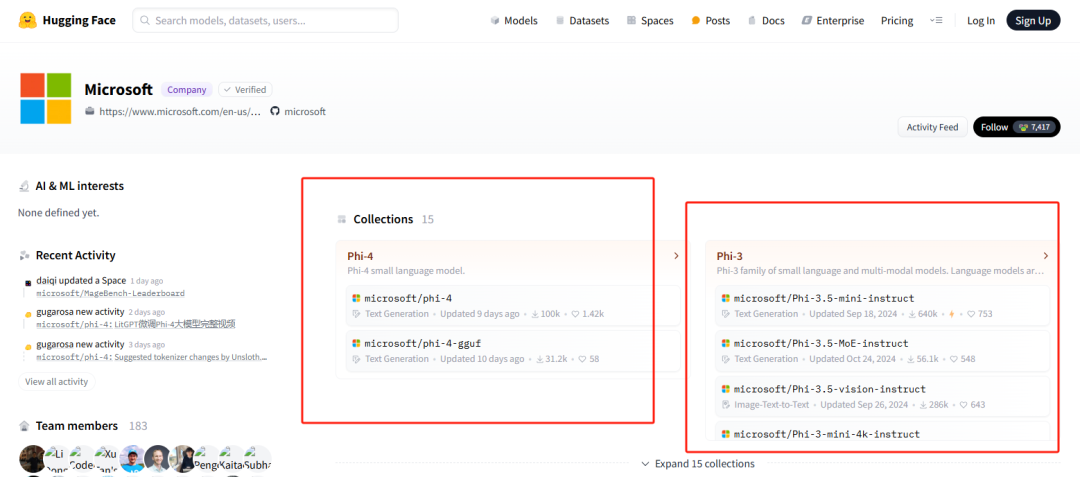Click the 183 team members count
The height and width of the screenshot is (477, 1080).
pyautogui.click(x=138, y=426)
